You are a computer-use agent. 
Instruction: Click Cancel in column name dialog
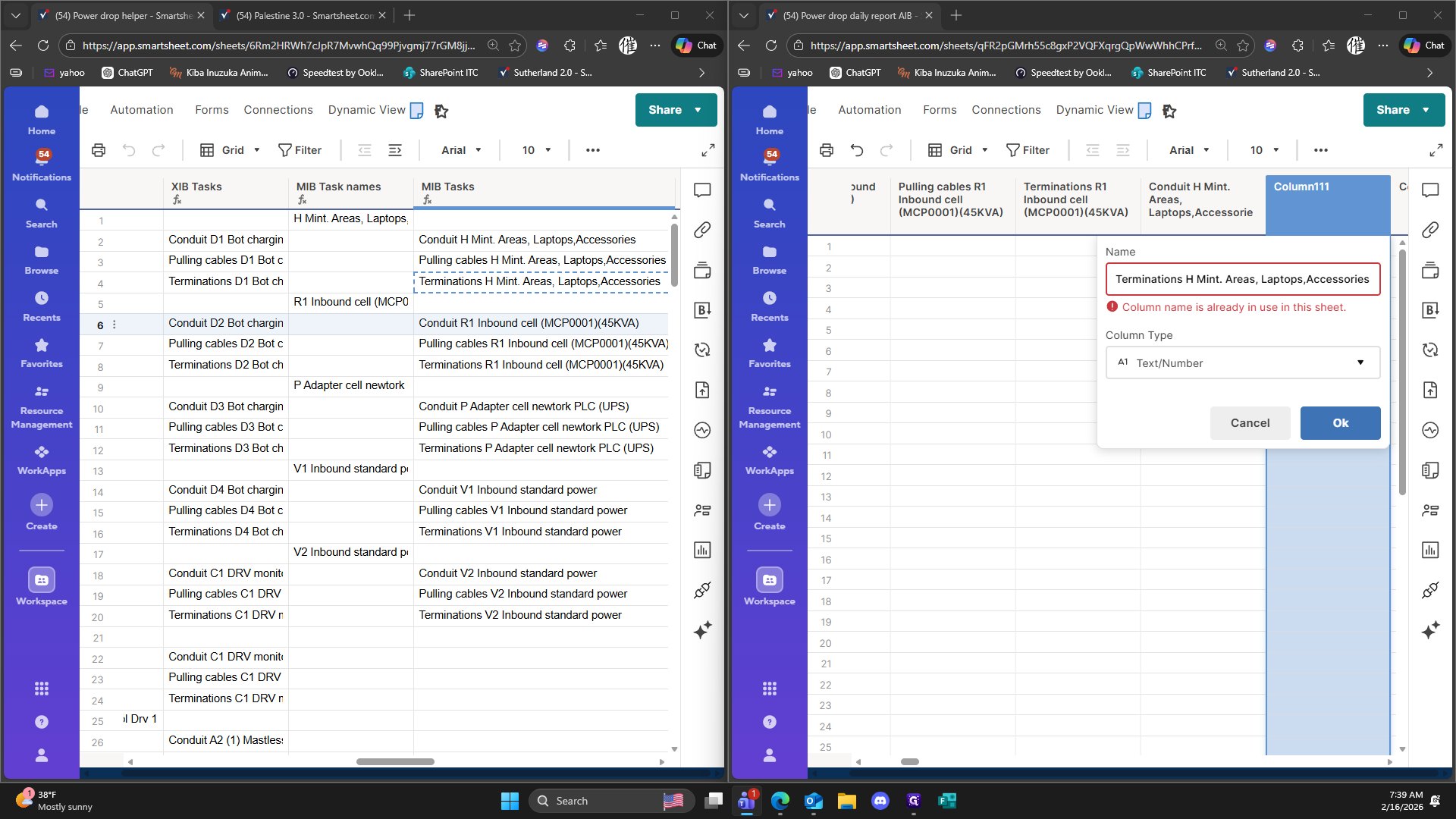coord(1250,423)
